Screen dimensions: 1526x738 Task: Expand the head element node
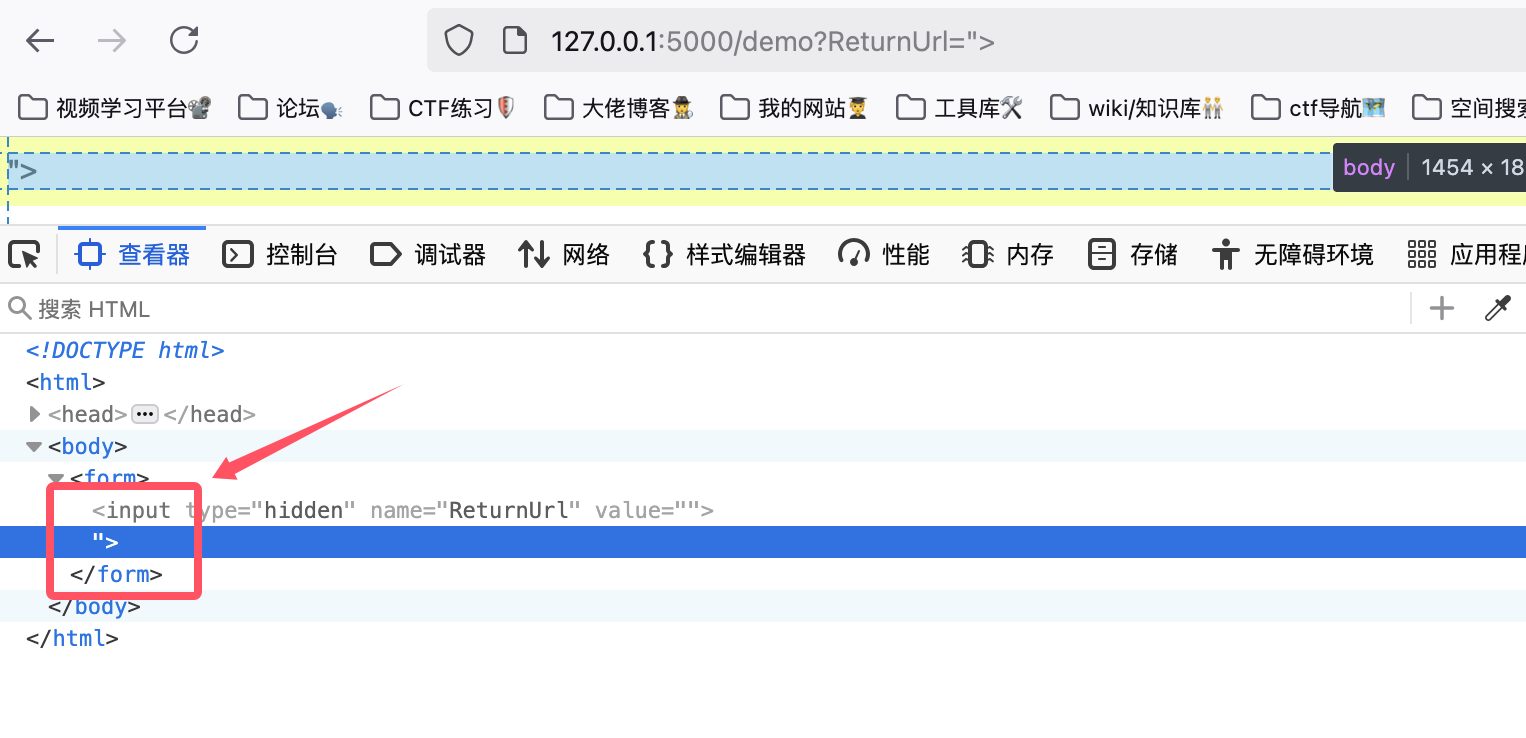click(35, 414)
